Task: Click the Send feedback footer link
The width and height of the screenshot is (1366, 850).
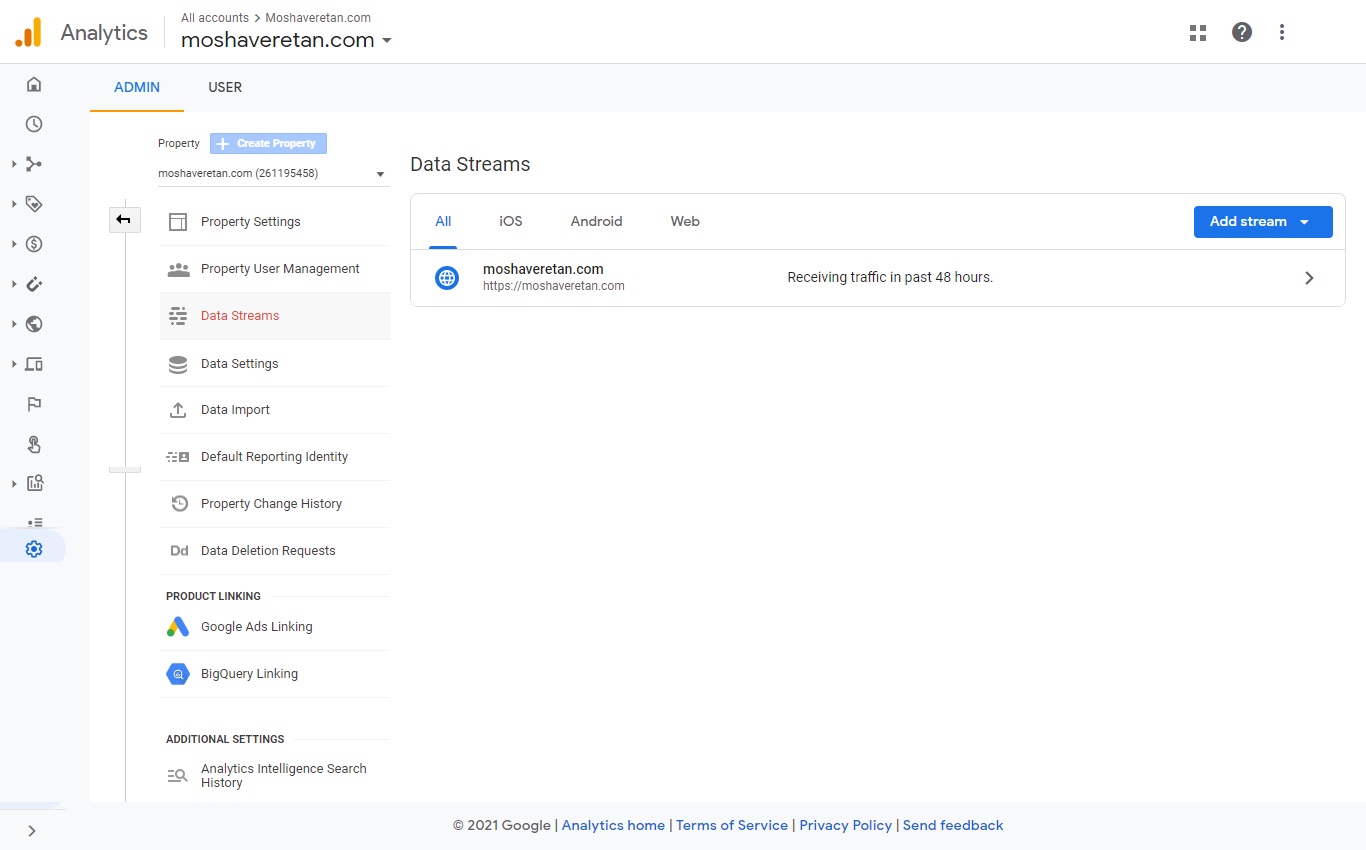Action: pyautogui.click(x=953, y=825)
